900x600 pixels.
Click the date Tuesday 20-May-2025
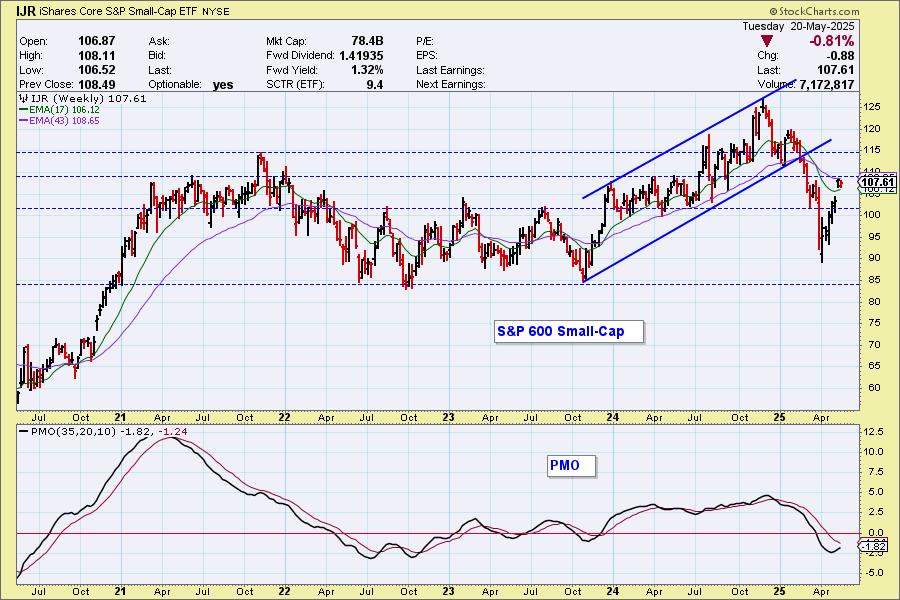(798, 26)
